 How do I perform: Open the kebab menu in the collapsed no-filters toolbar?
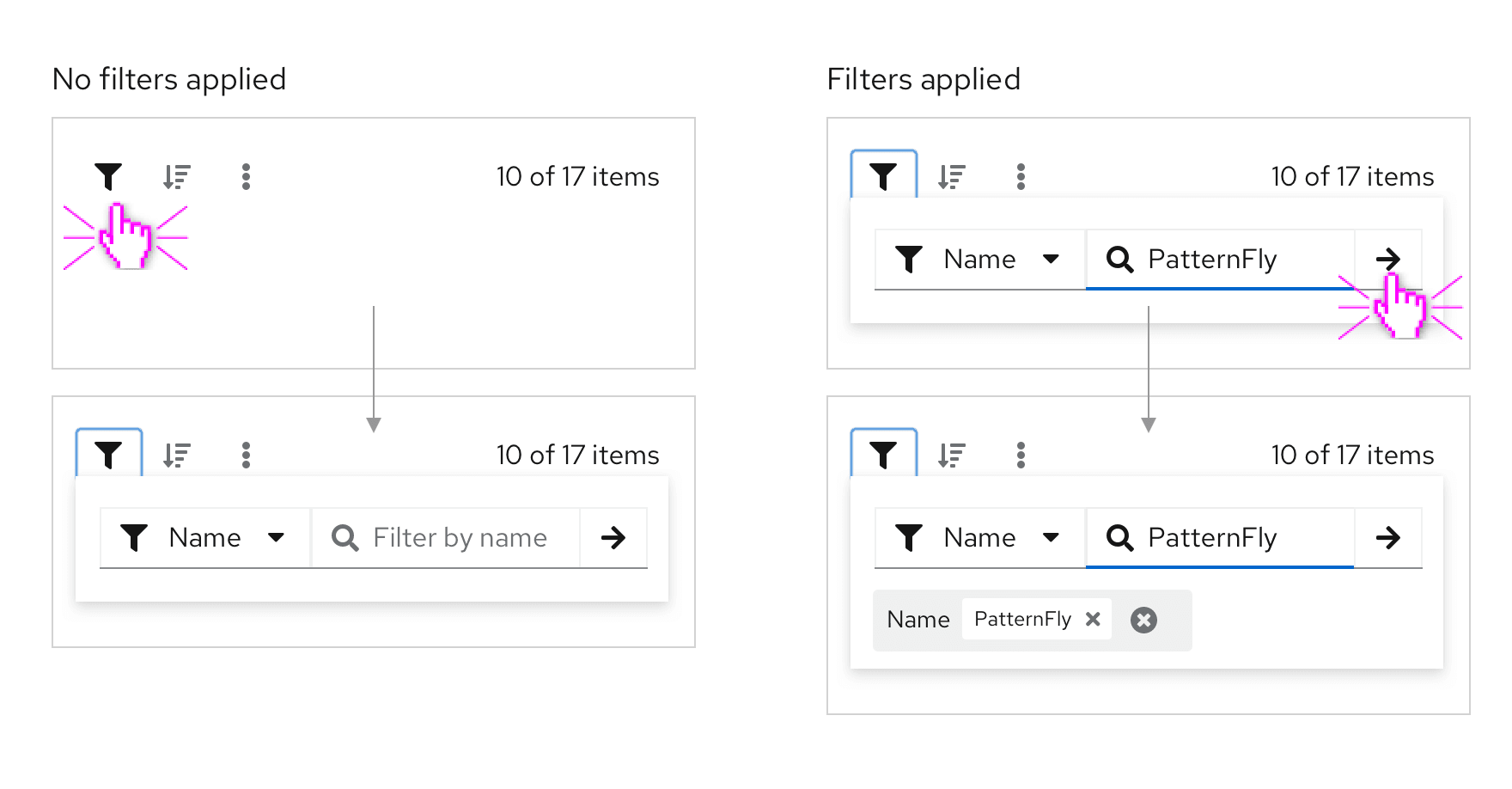click(x=246, y=176)
